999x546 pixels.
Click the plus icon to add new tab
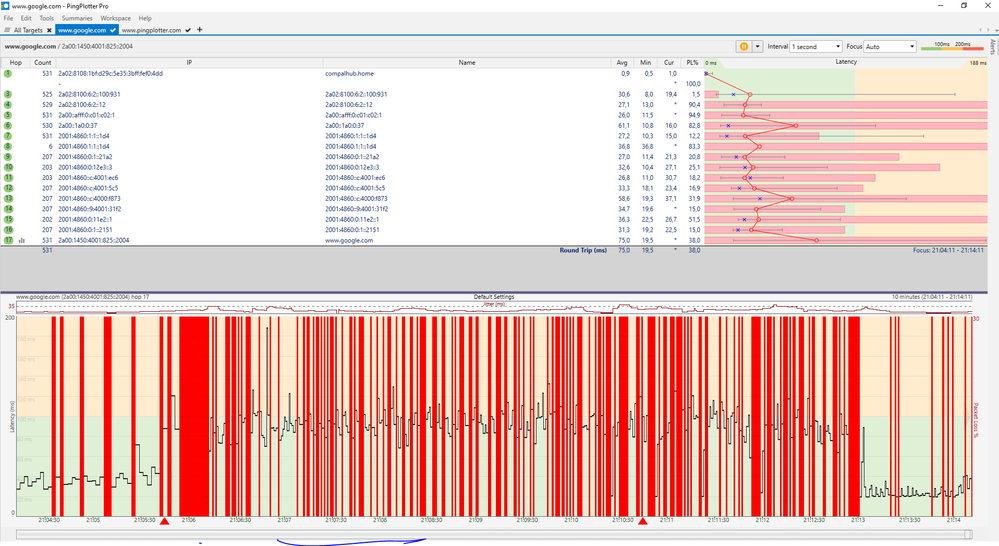200,30
